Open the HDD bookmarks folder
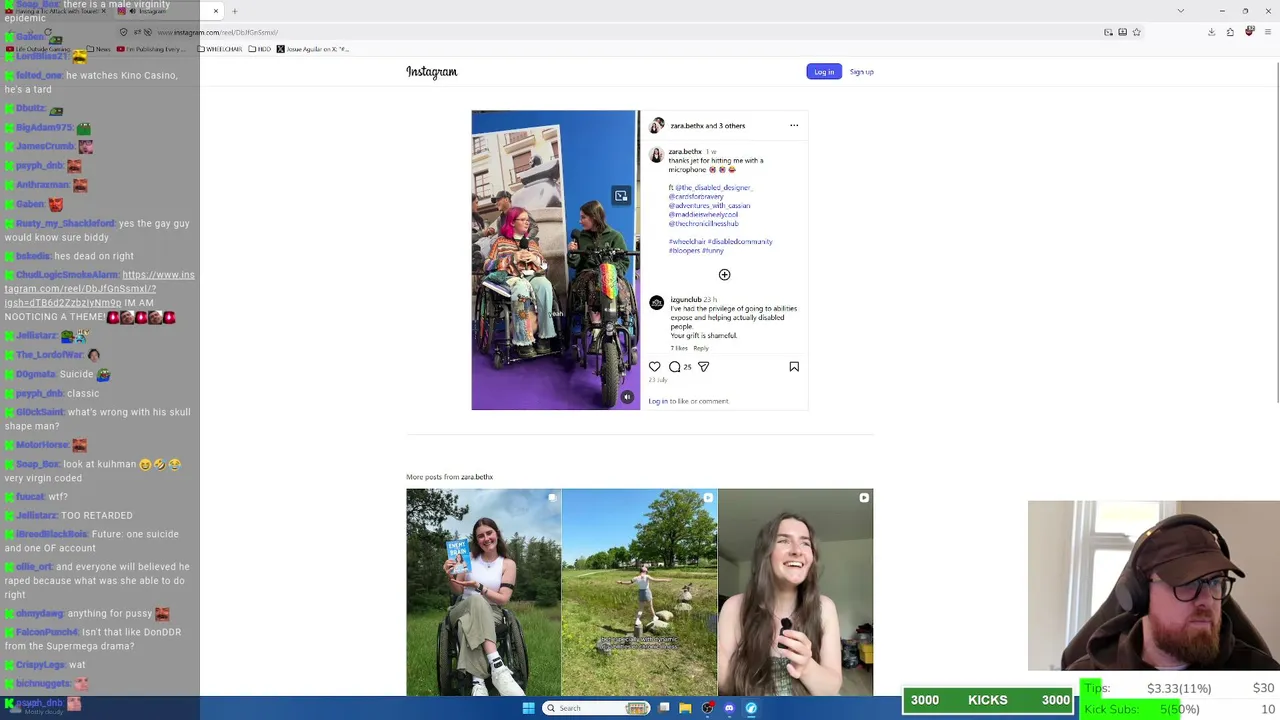 click(260, 49)
